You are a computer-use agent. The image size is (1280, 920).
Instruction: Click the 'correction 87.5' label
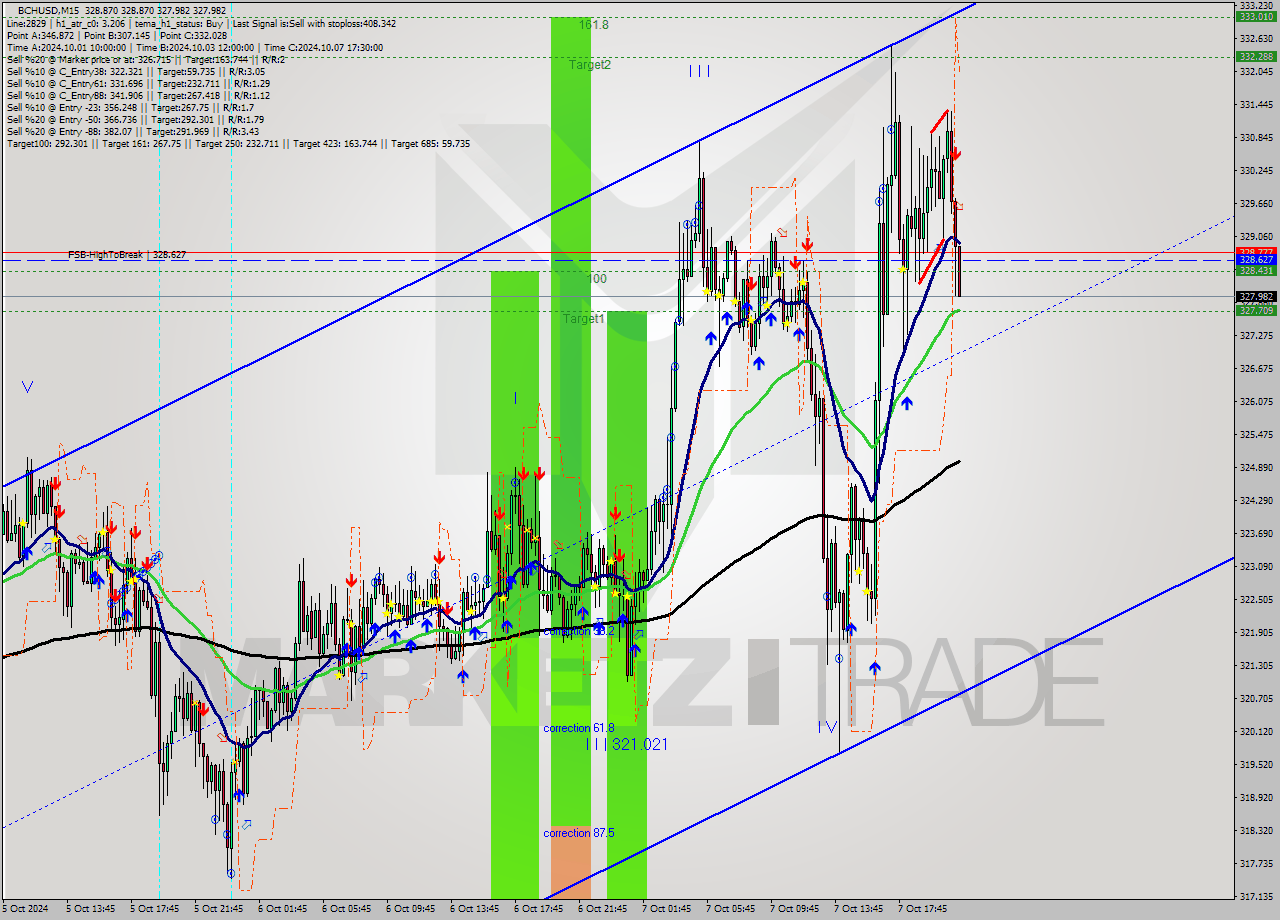click(x=578, y=833)
